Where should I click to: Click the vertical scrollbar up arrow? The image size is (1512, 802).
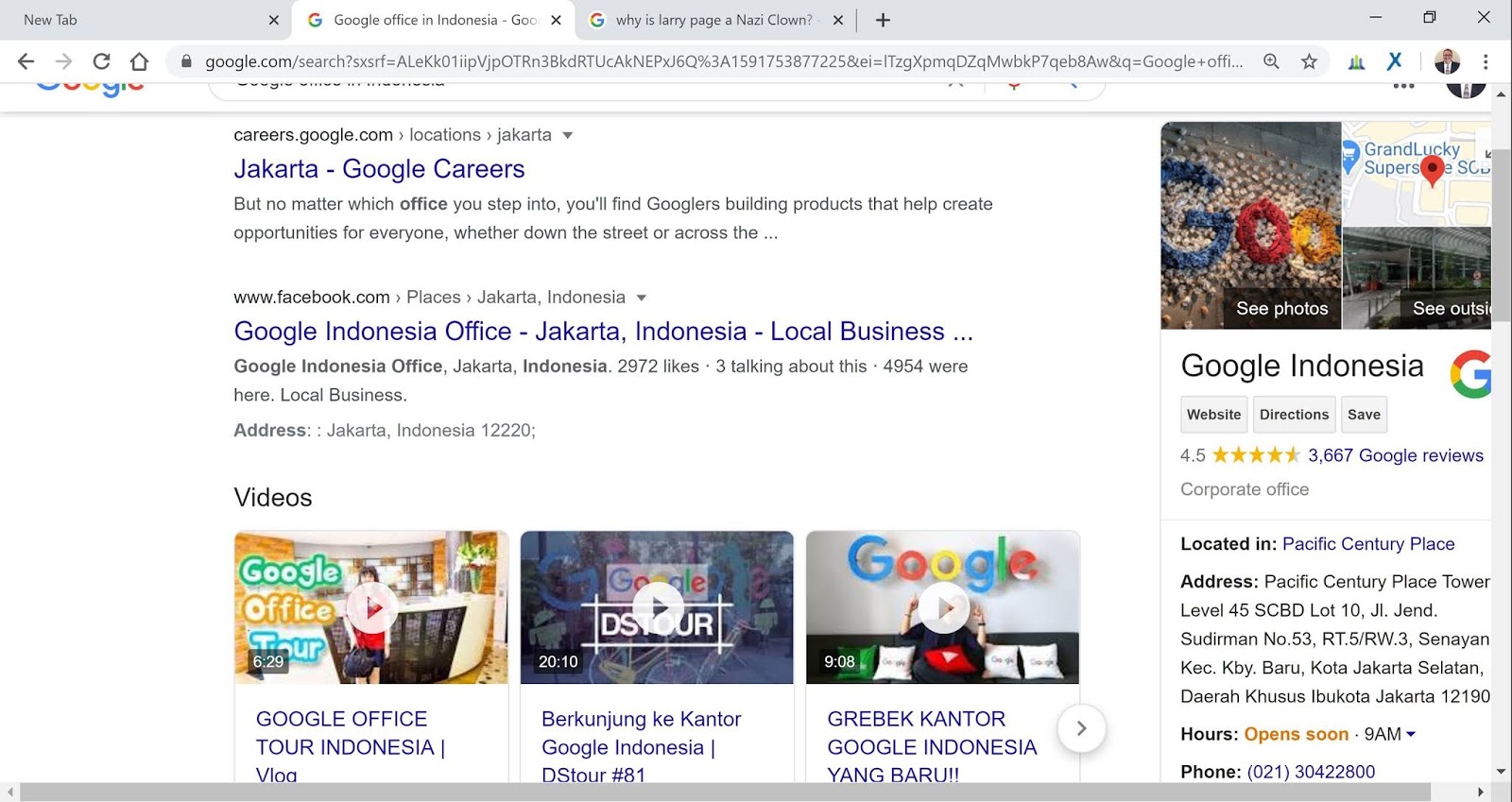pos(1501,95)
